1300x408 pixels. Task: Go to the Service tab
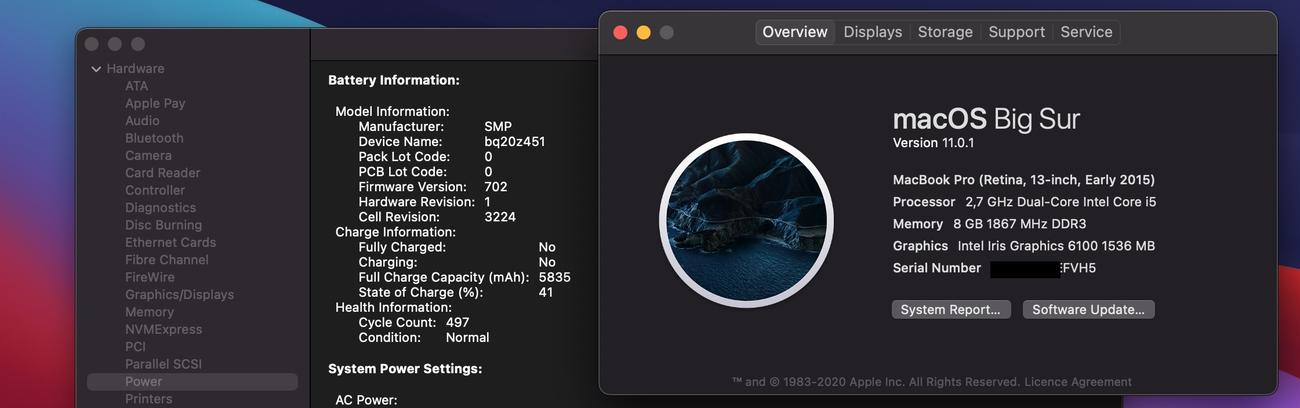point(1086,32)
